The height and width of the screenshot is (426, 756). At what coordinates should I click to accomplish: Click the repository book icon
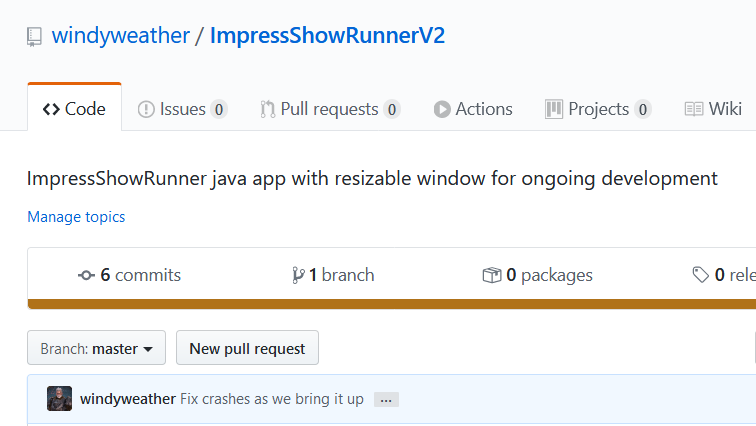pyautogui.click(x=35, y=37)
